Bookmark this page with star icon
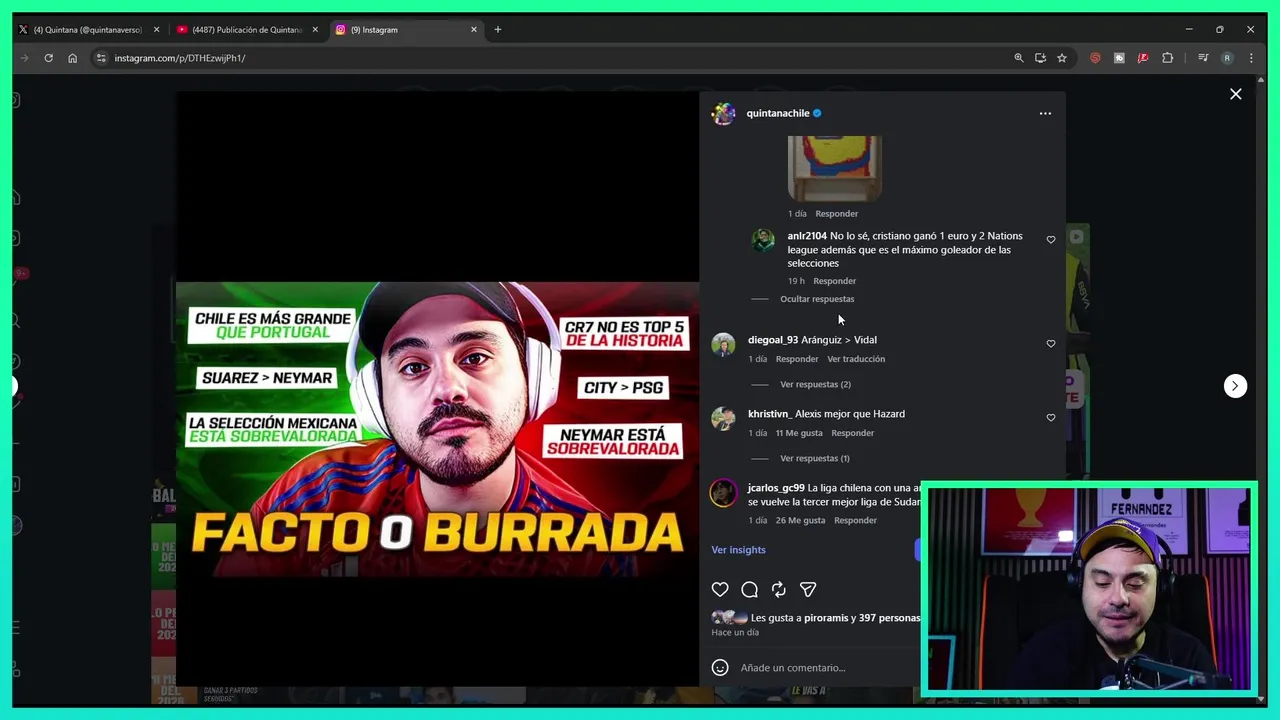 coord(1062,58)
